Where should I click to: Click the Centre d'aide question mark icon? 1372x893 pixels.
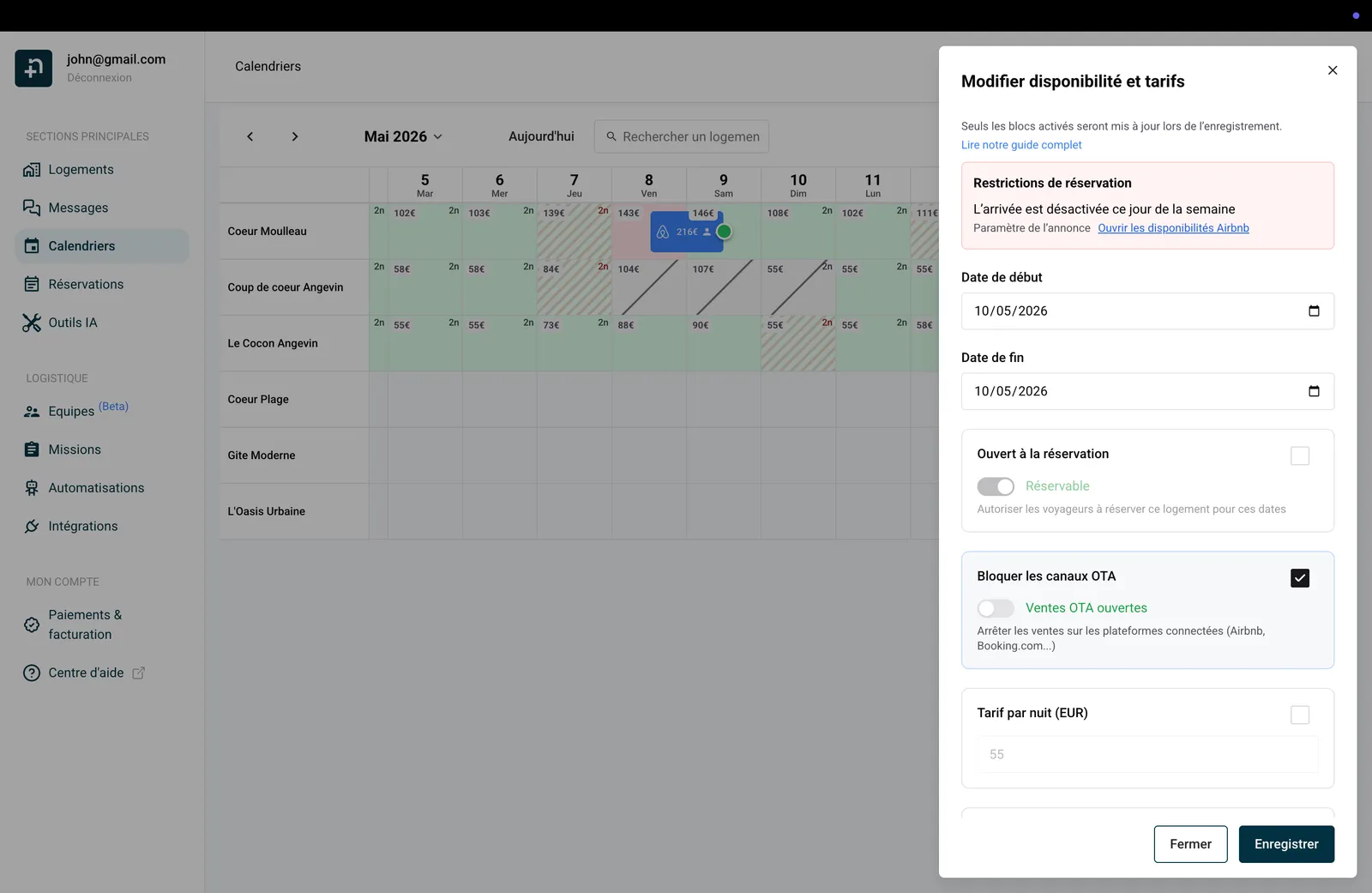click(32, 673)
